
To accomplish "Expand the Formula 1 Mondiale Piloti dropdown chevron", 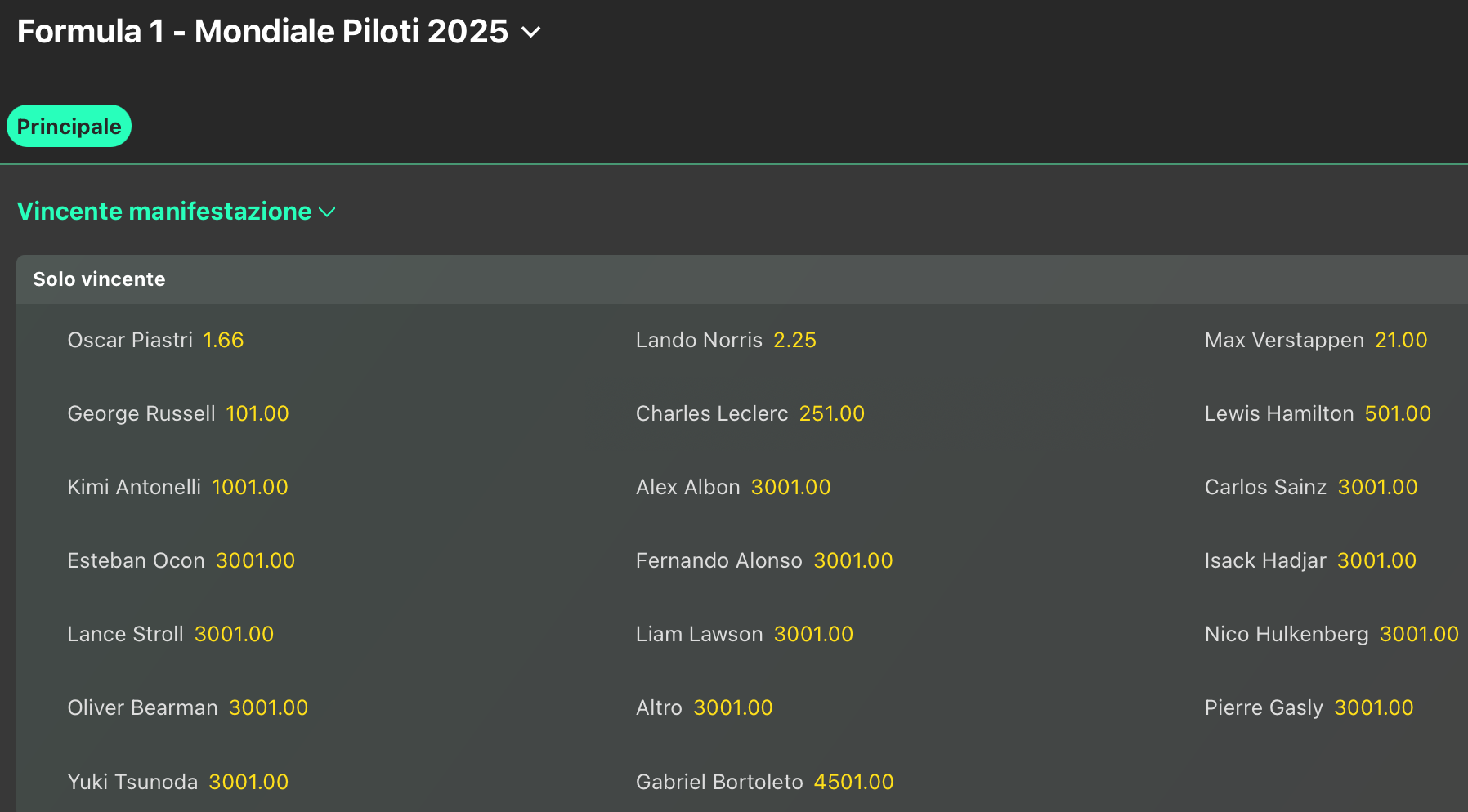I will tap(531, 33).
